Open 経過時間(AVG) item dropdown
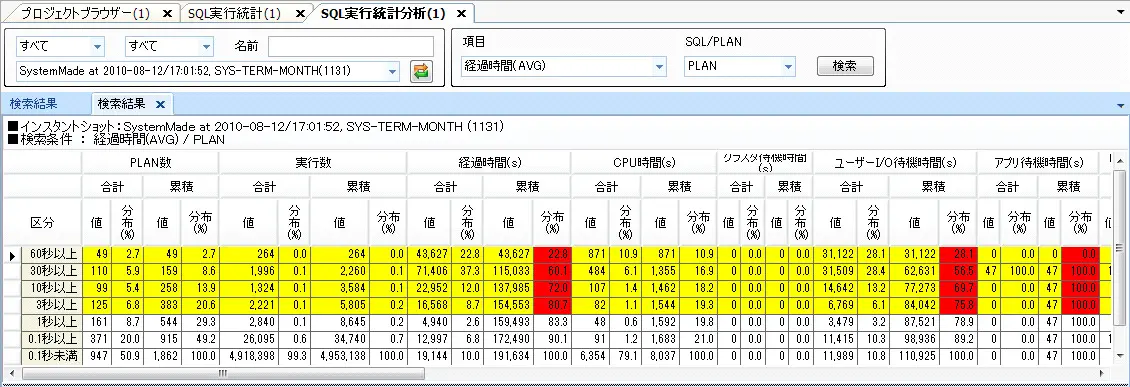1130x387 pixels. click(659, 66)
